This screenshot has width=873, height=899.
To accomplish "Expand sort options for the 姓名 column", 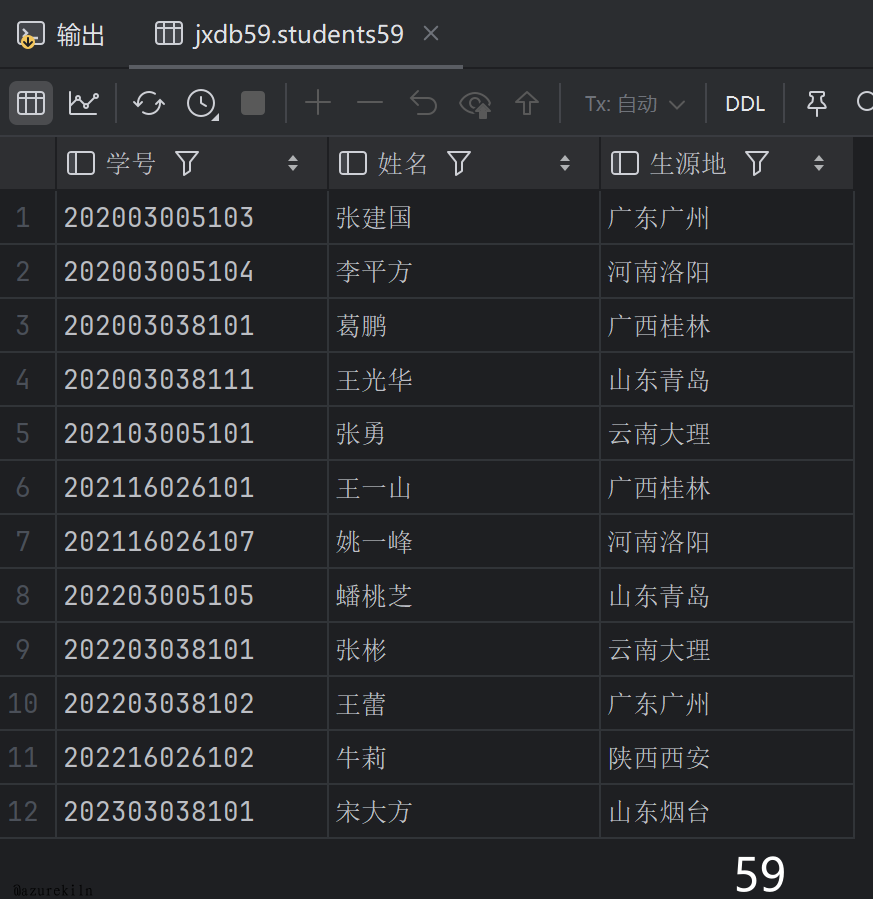I will (x=565, y=163).
